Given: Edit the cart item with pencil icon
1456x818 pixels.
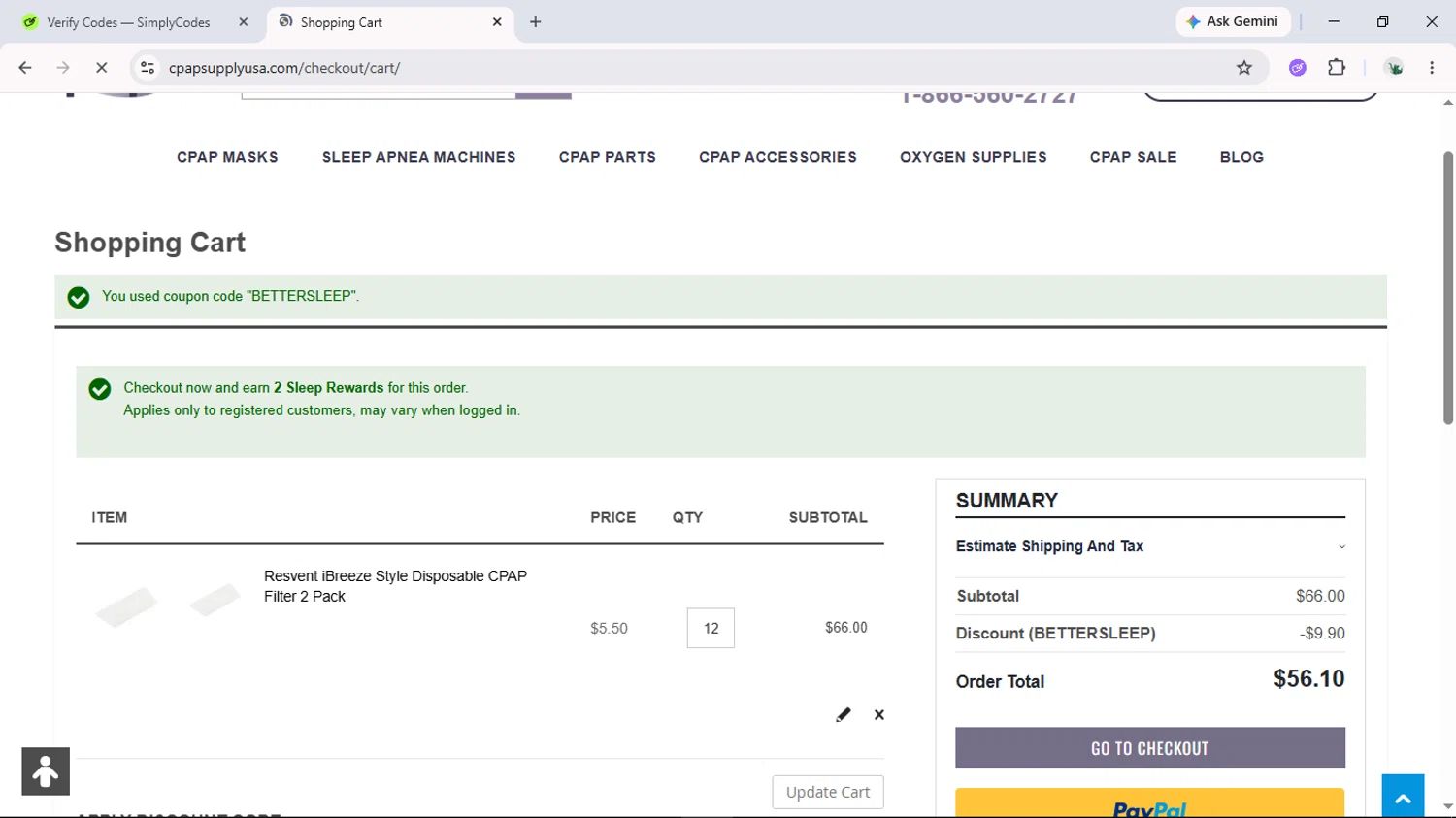Looking at the screenshot, I should (x=844, y=715).
